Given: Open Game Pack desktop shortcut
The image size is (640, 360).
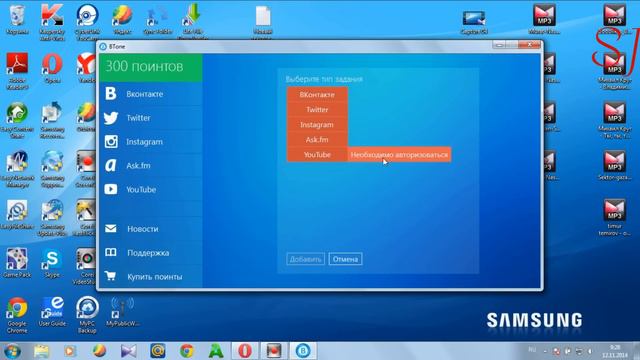Looking at the screenshot, I should coord(17,263).
